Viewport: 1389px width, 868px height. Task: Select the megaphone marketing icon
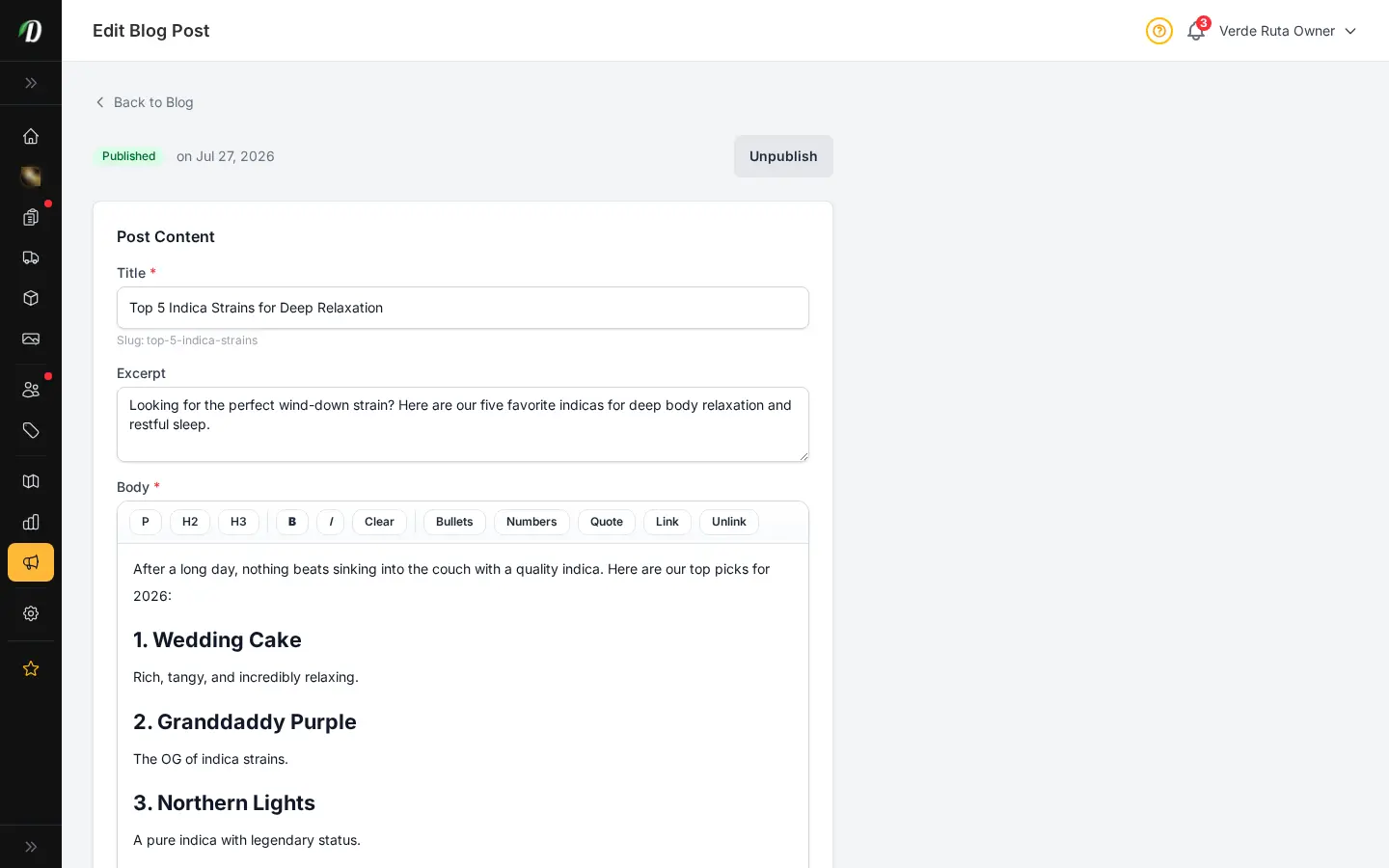pyautogui.click(x=31, y=562)
